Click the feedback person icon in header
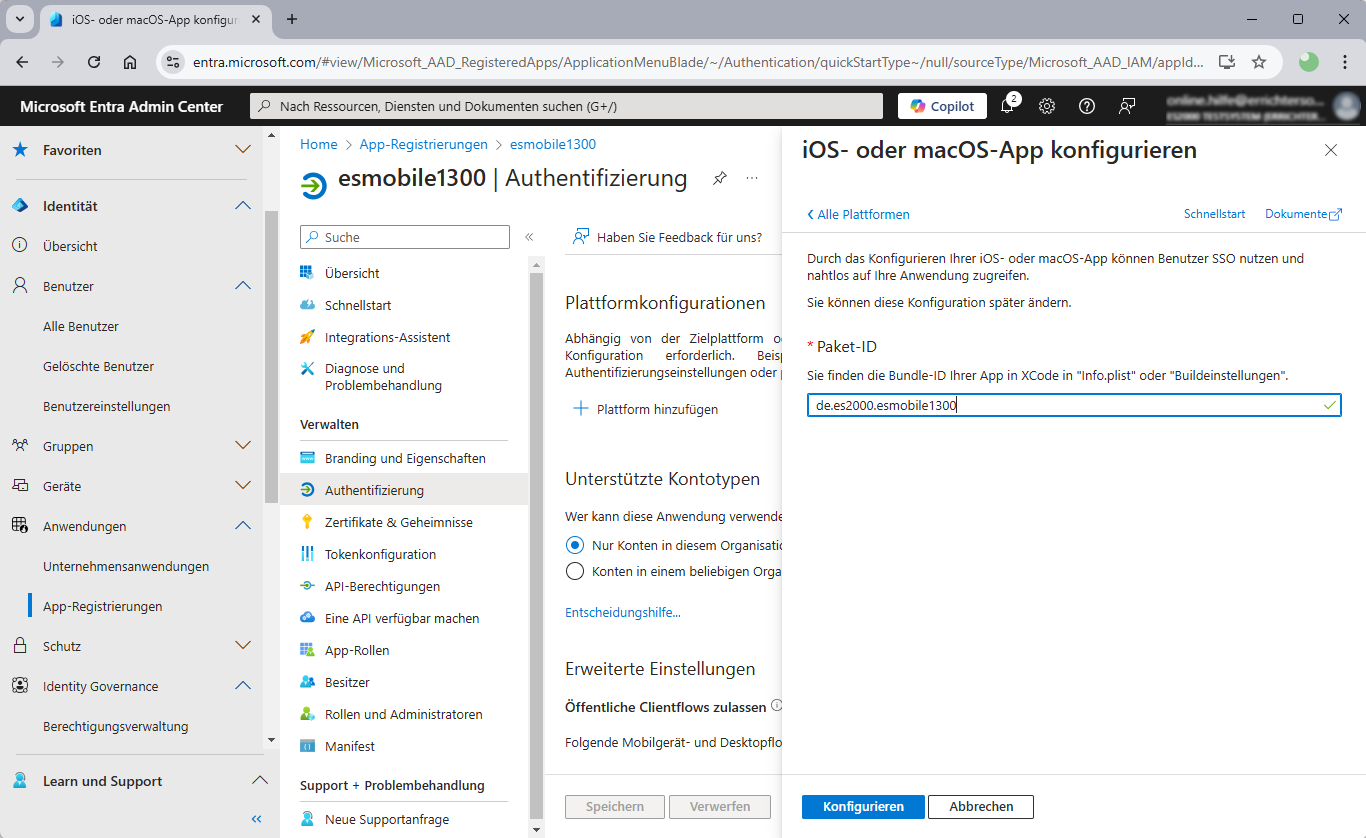This screenshot has width=1366, height=838. tap(1127, 106)
